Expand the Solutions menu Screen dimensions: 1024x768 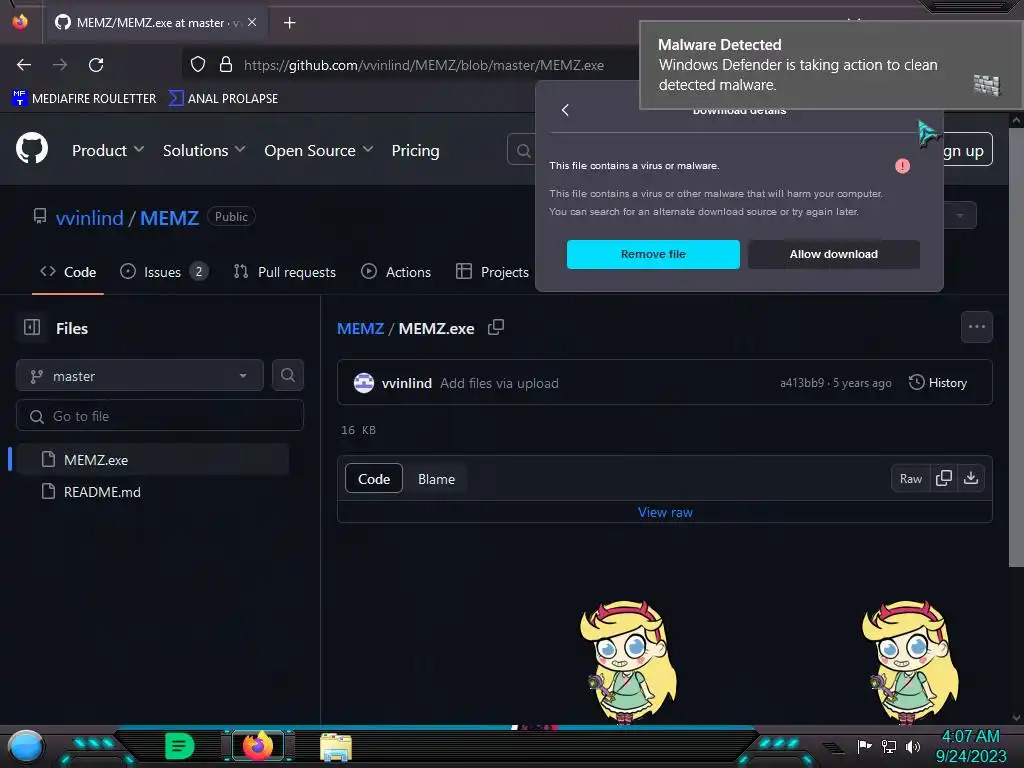pos(204,151)
